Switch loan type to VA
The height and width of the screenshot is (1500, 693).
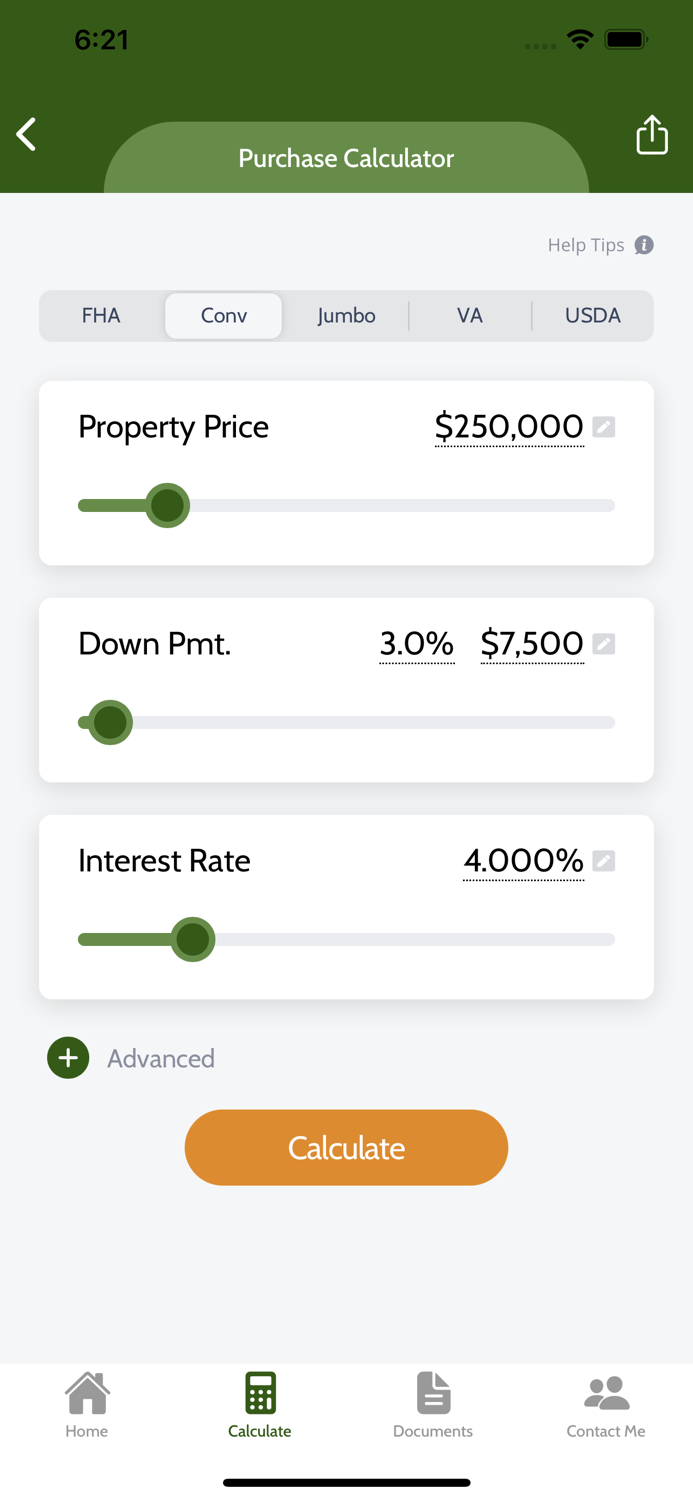pyautogui.click(x=470, y=315)
